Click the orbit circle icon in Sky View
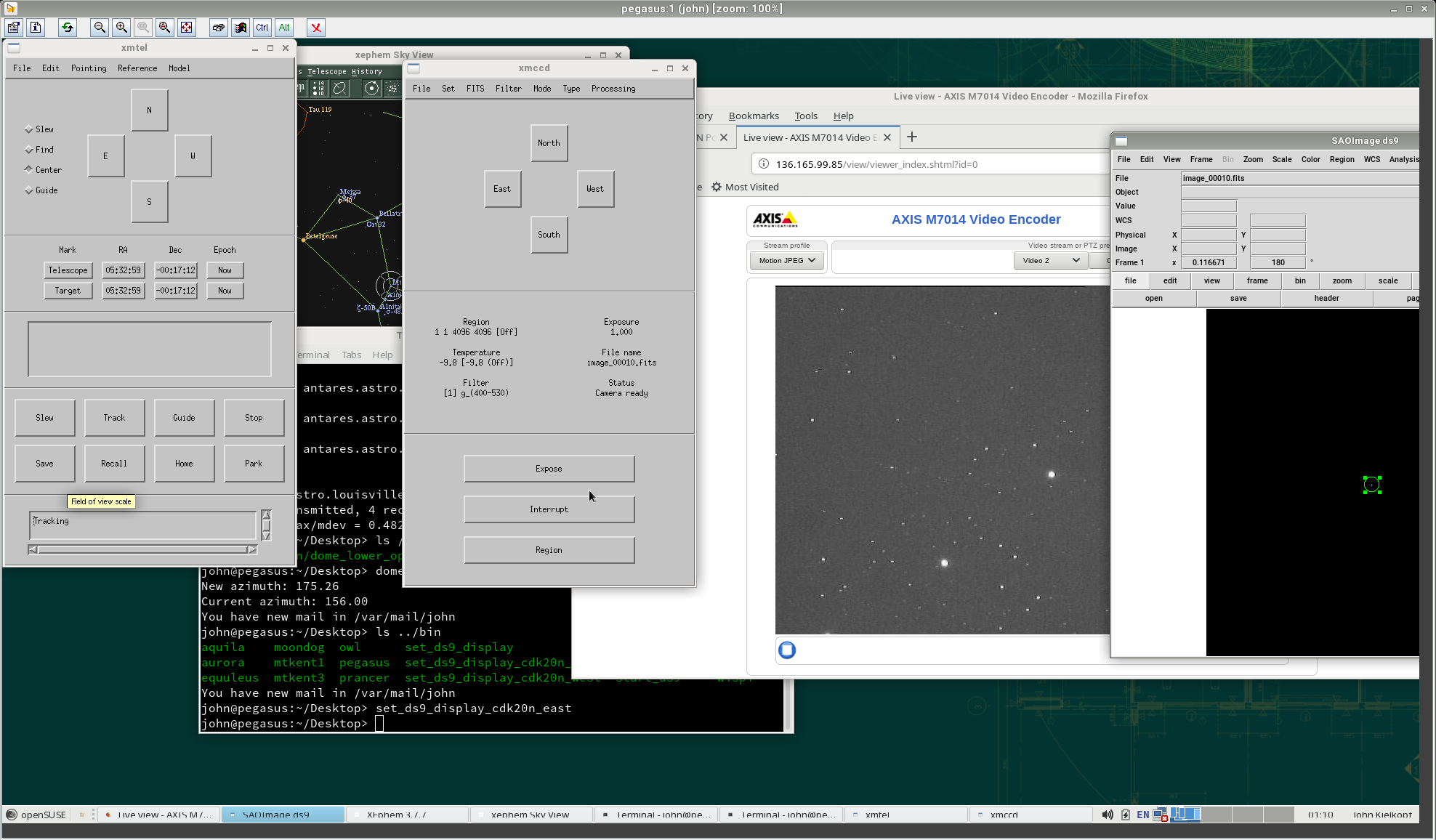Viewport: 1436px width, 840px height. pos(371,89)
